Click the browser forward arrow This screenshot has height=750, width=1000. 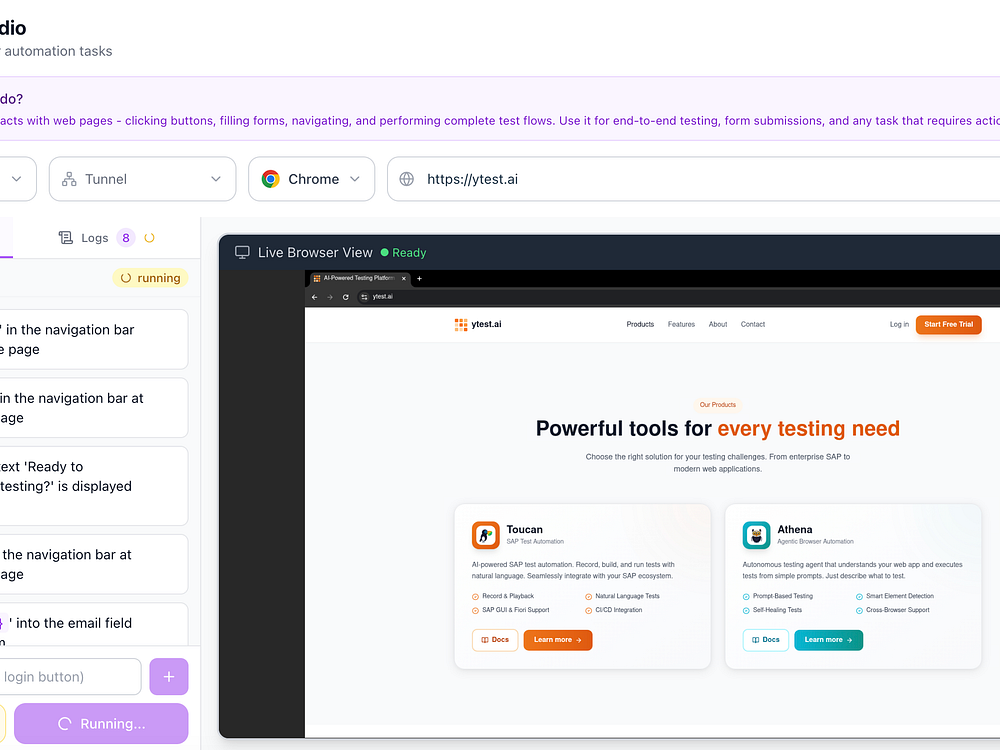click(330, 297)
